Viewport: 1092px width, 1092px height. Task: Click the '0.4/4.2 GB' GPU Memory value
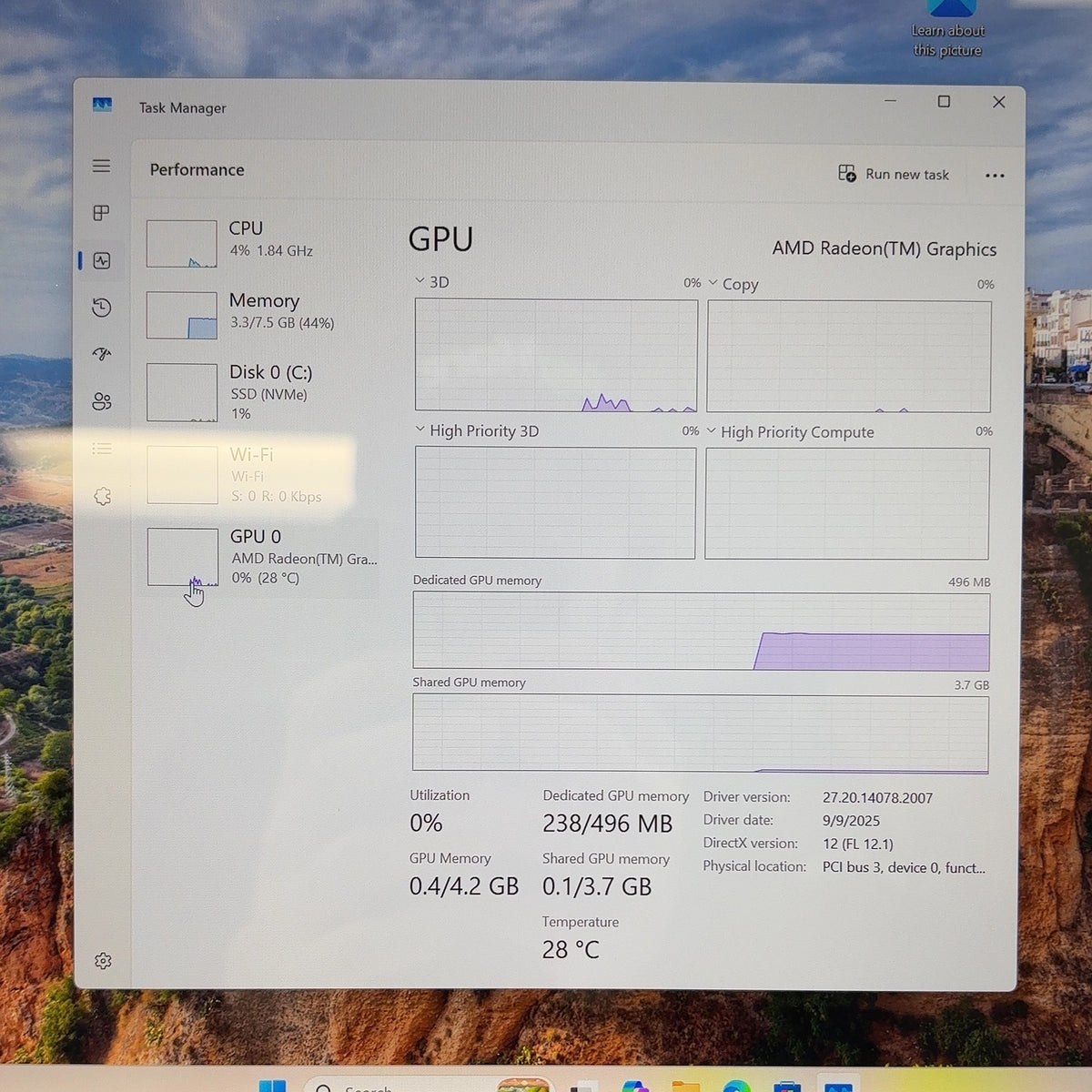463,886
